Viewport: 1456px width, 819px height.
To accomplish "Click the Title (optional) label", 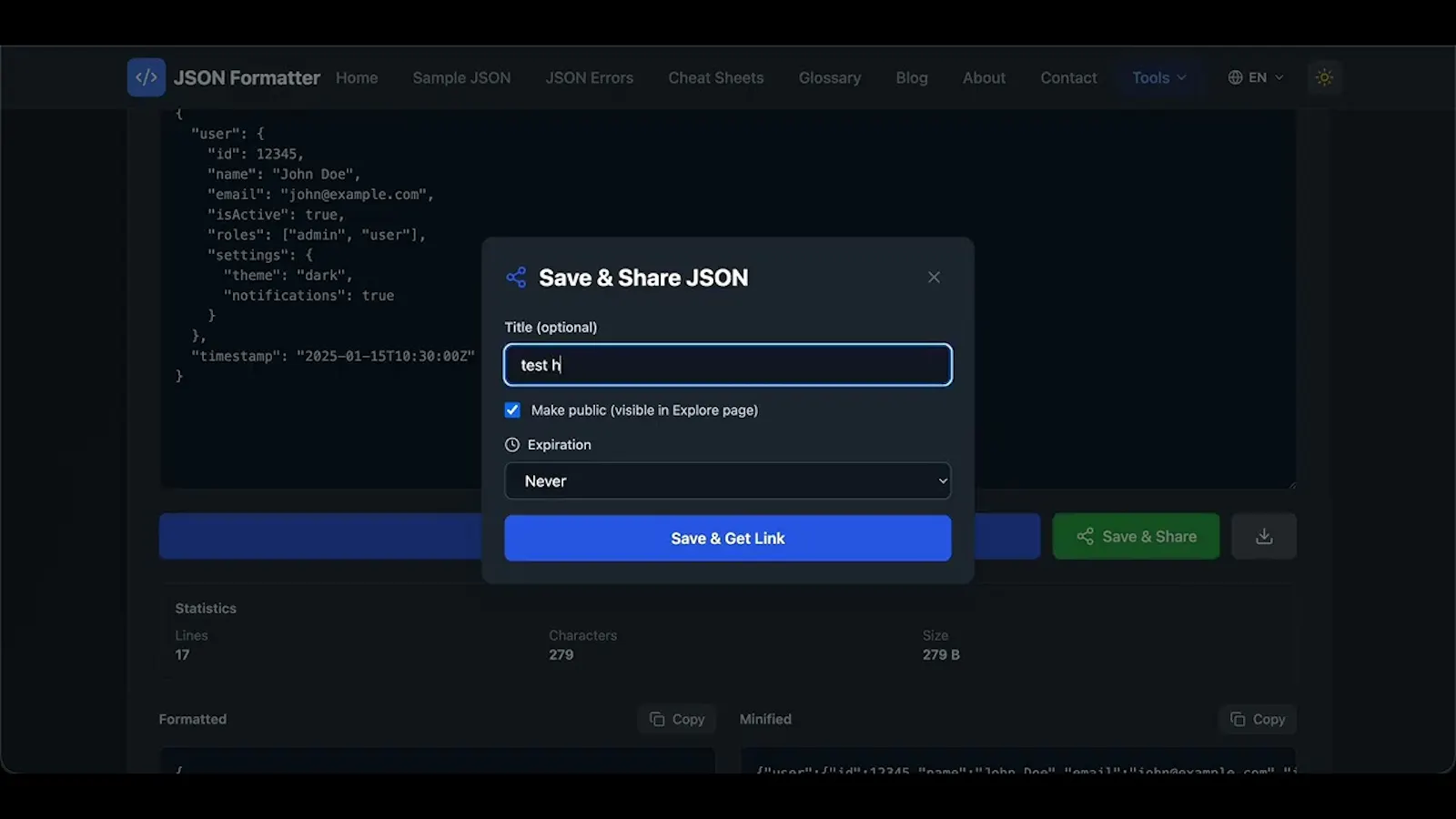I will [551, 328].
